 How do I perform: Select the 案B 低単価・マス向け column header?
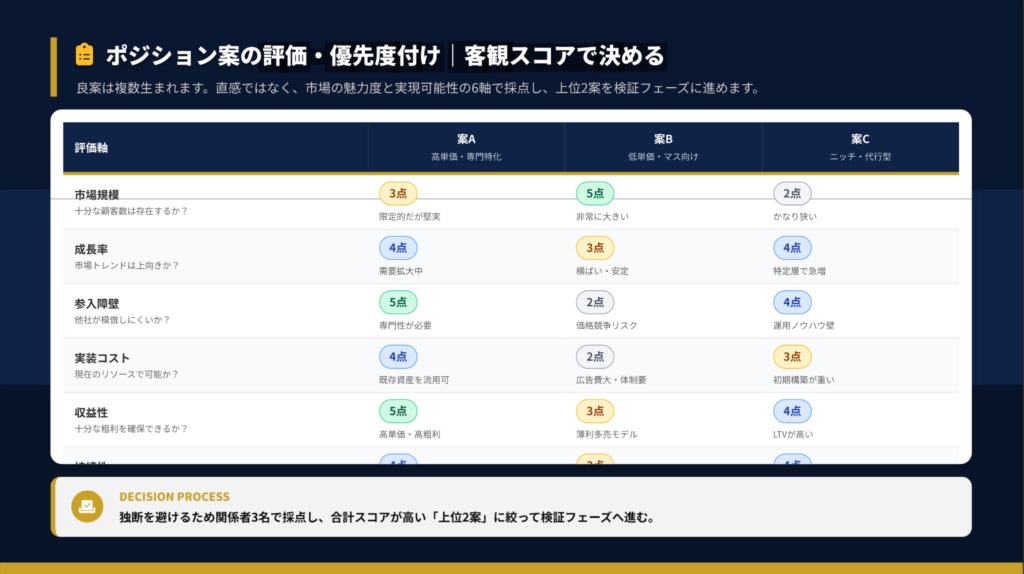click(x=663, y=146)
